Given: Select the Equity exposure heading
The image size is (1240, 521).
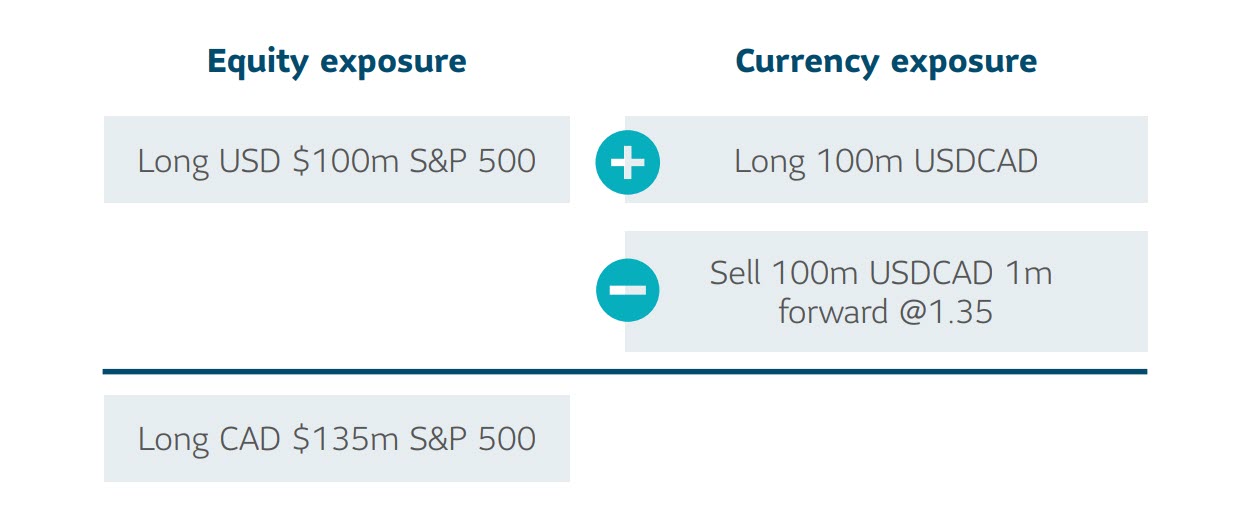Looking at the screenshot, I should [x=337, y=62].
